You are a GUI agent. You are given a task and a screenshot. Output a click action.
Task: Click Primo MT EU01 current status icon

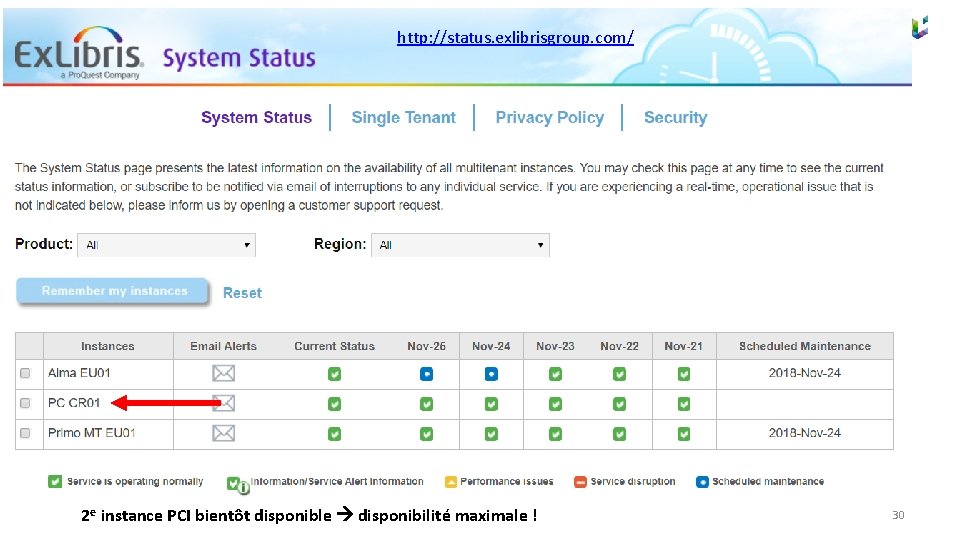pyautogui.click(x=334, y=434)
